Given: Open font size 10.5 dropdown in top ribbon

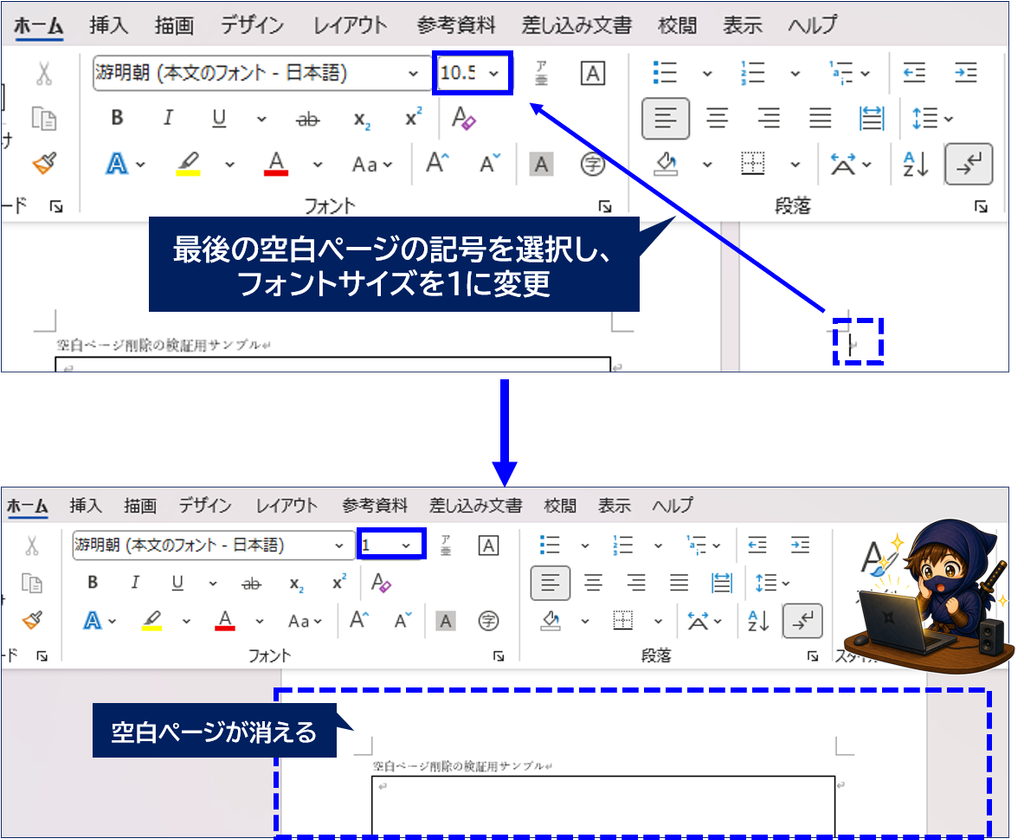Looking at the screenshot, I should click(x=494, y=73).
